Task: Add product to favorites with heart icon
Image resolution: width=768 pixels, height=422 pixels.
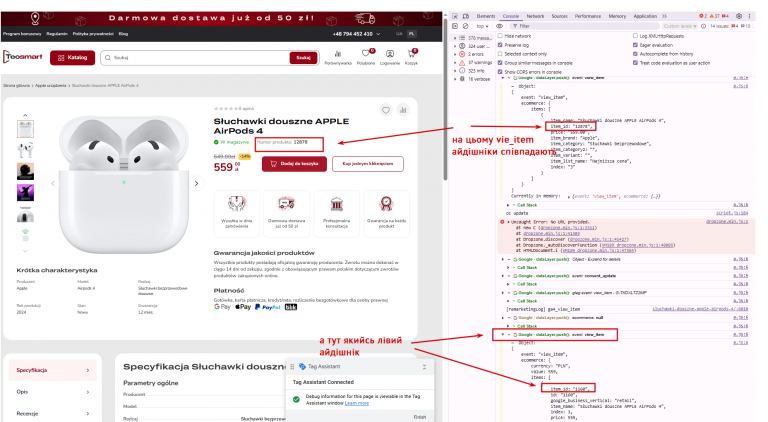Action: pos(386,110)
